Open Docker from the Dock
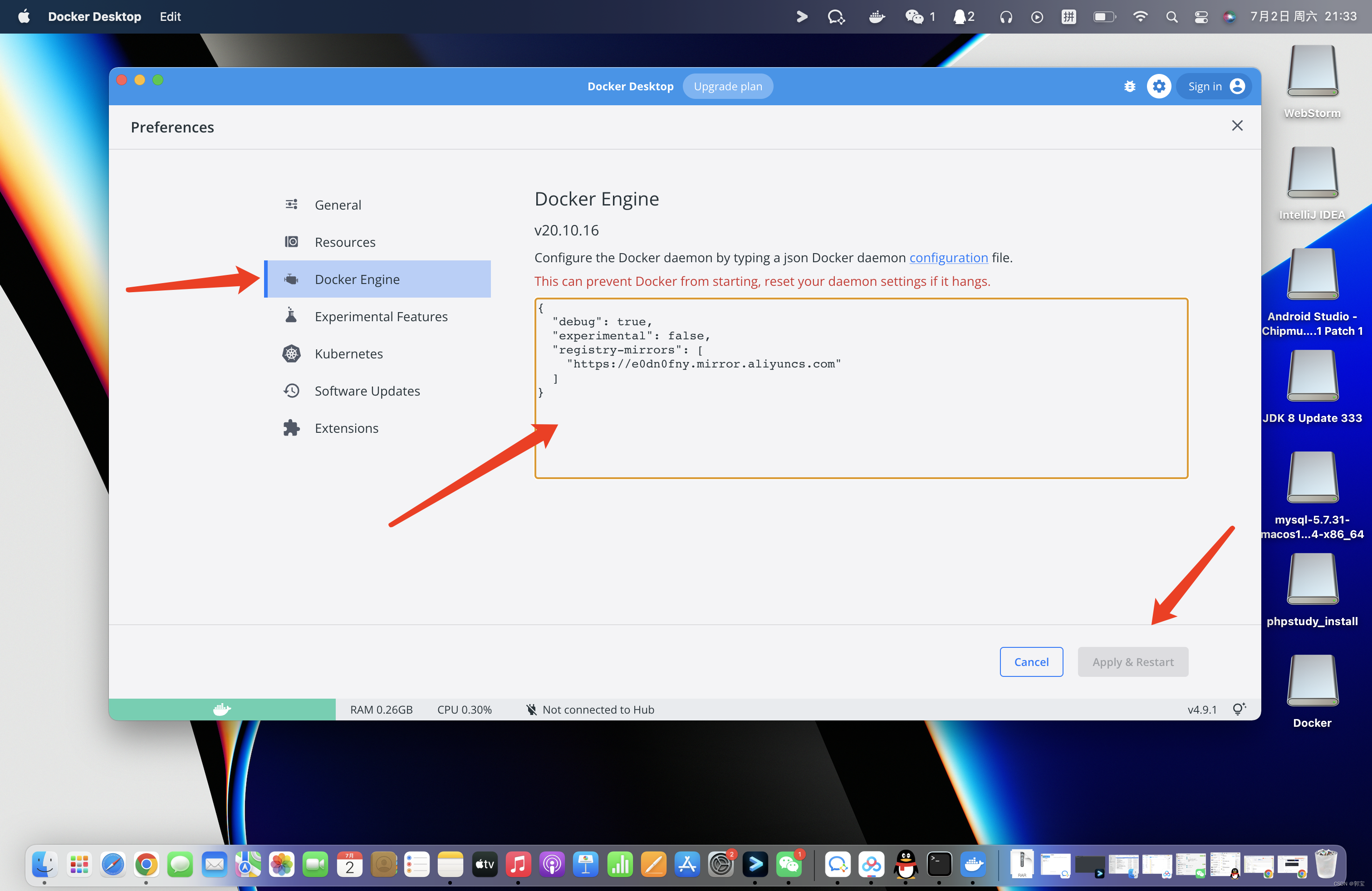The image size is (1372, 891). [973, 865]
